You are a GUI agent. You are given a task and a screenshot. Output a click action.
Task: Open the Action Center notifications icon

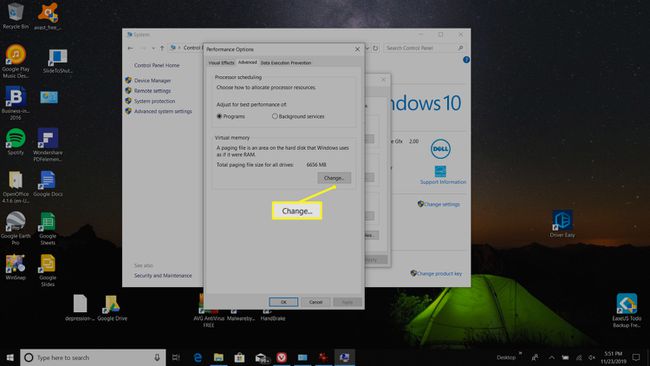coord(636,357)
